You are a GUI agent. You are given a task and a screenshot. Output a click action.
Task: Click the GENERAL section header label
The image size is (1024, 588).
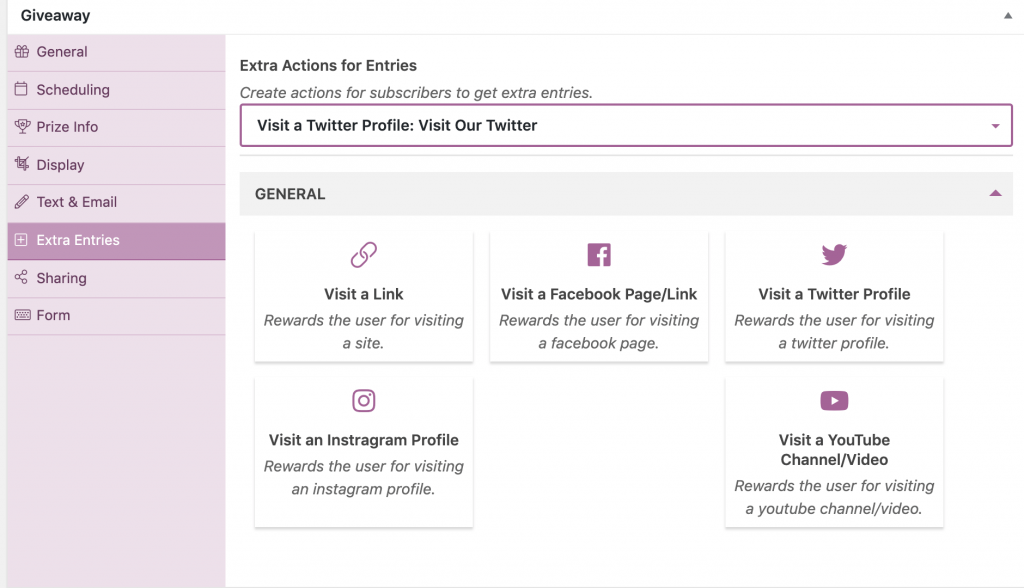(x=290, y=194)
